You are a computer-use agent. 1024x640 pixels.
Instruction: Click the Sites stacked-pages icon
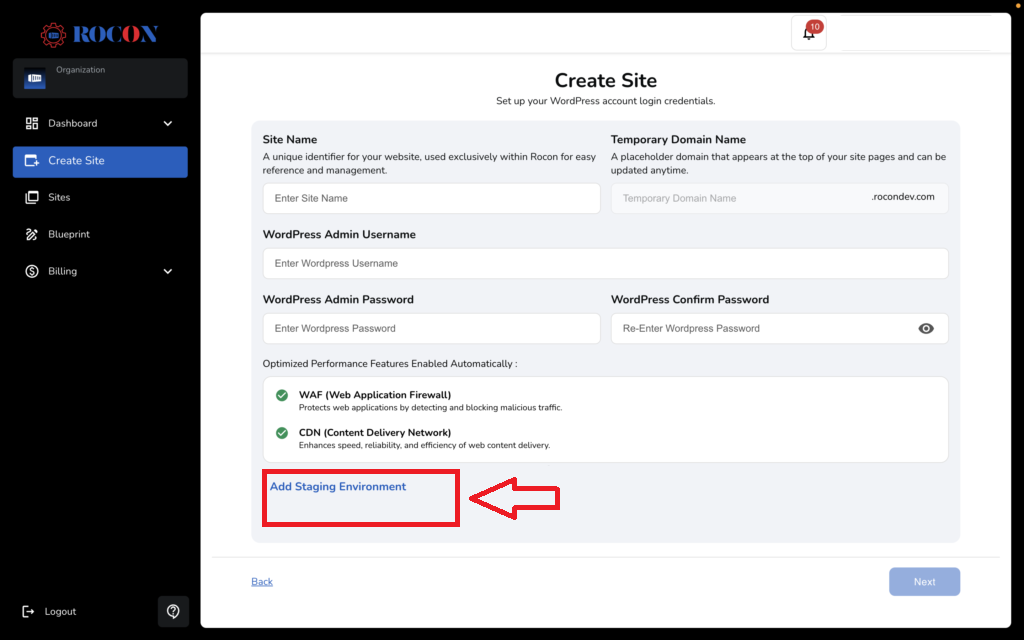coord(31,197)
